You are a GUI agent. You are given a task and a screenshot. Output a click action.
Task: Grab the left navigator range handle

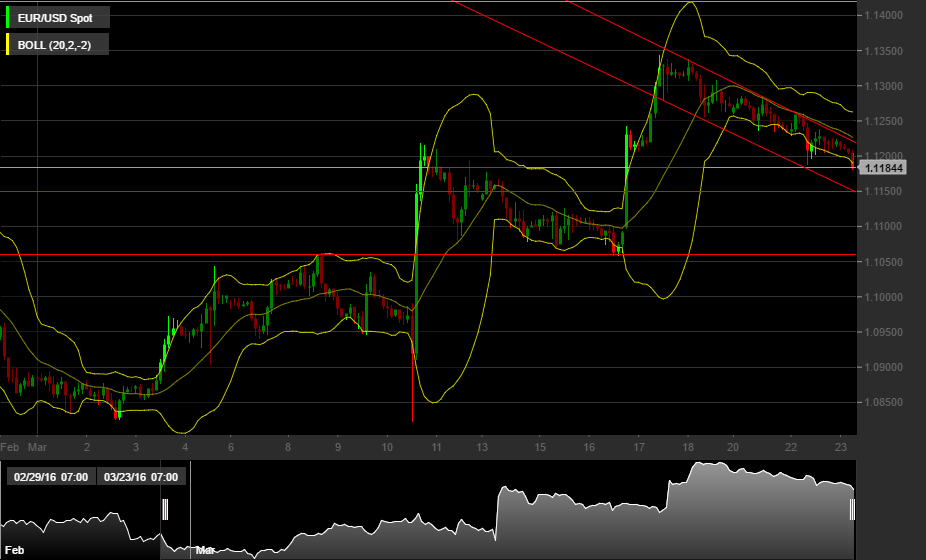point(165,510)
